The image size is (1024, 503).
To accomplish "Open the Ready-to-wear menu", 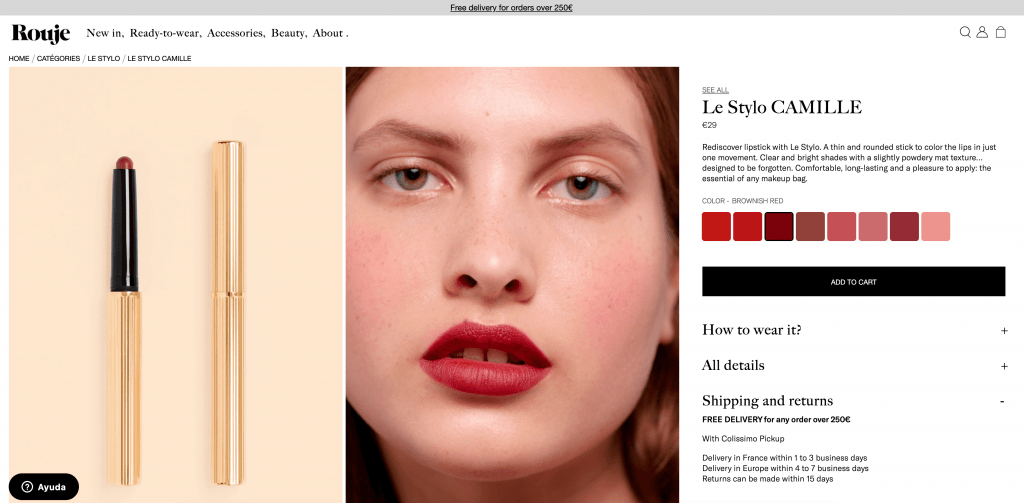I will [x=165, y=33].
